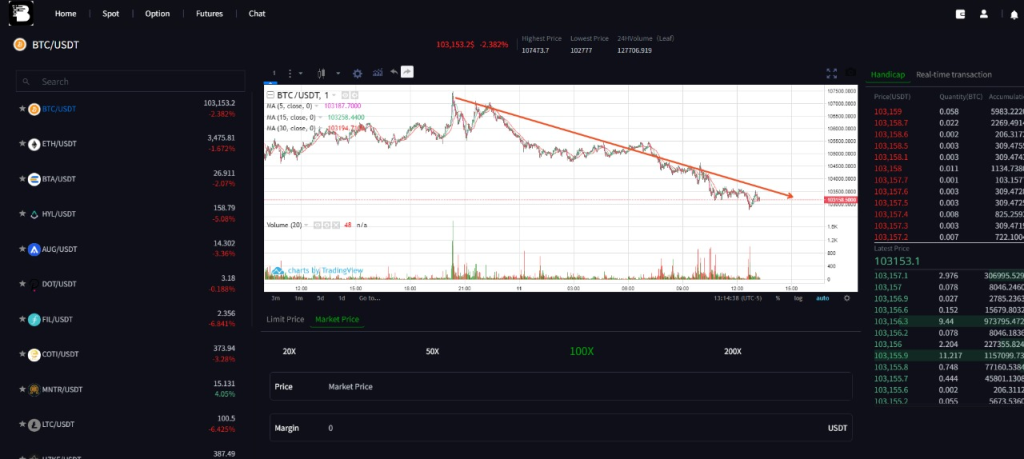Switch to Limit Price order type
Image resolution: width=1024 pixels, height=459 pixels.
[x=285, y=319]
